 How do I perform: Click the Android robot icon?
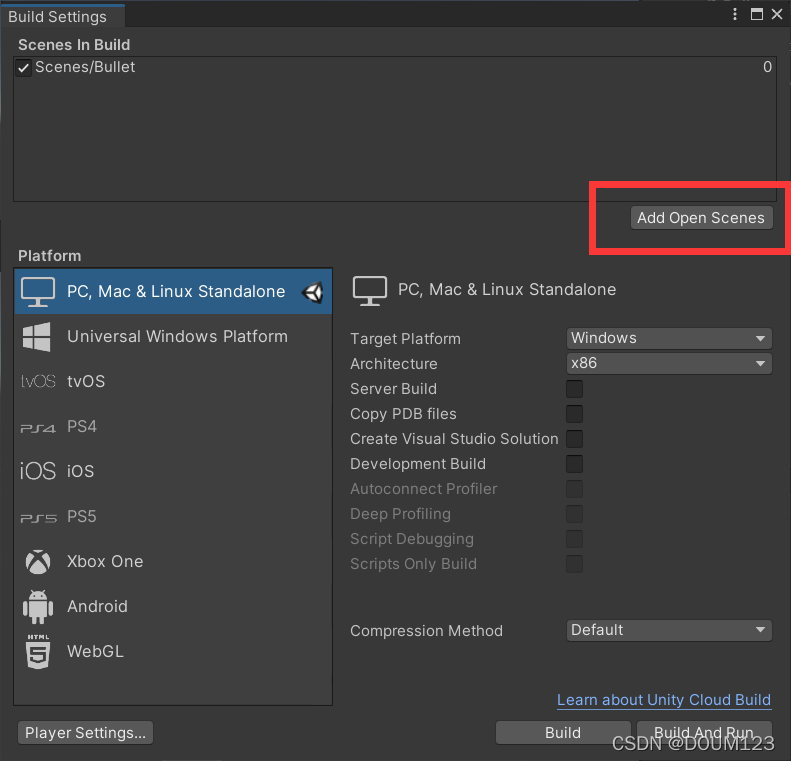click(38, 607)
